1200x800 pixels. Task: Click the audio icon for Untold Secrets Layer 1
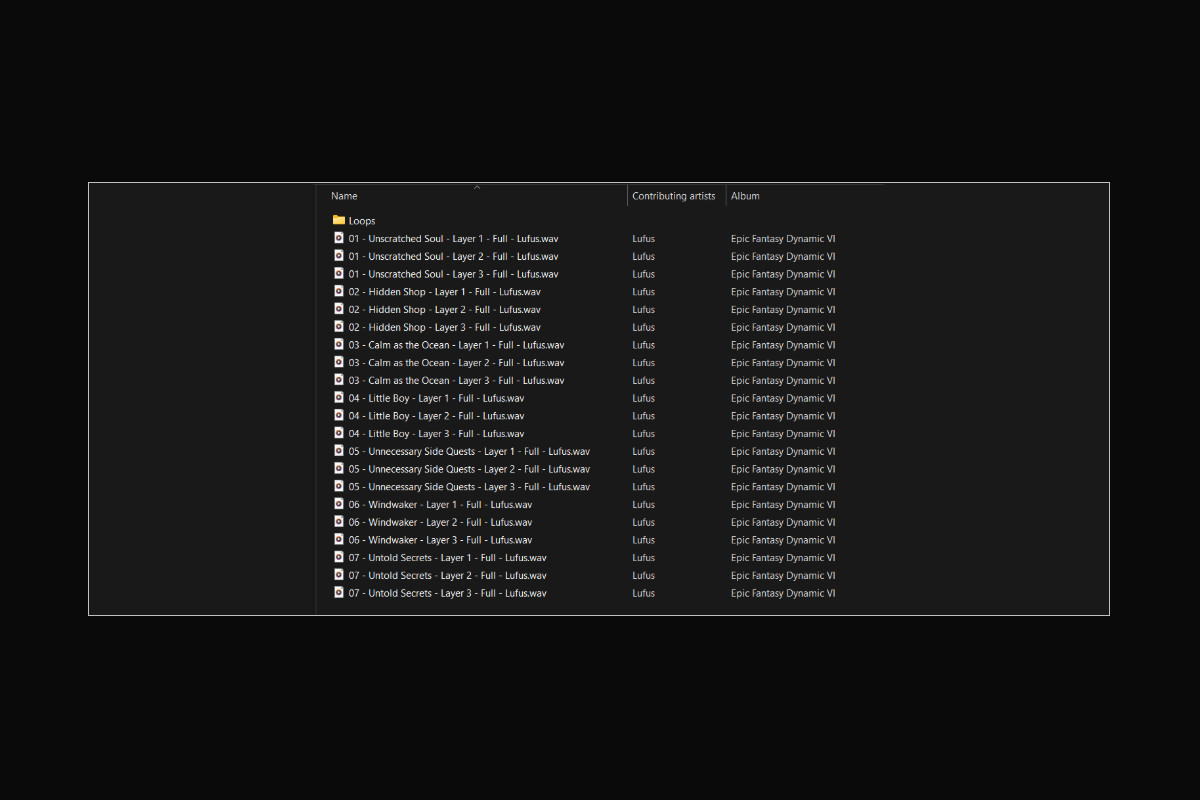(x=338, y=558)
